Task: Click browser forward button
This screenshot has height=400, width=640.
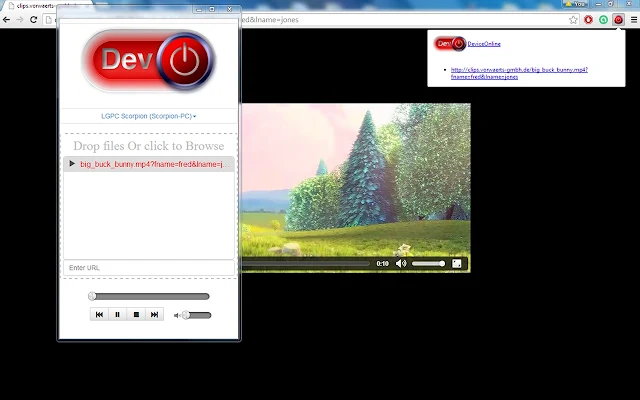Action: click(x=20, y=20)
